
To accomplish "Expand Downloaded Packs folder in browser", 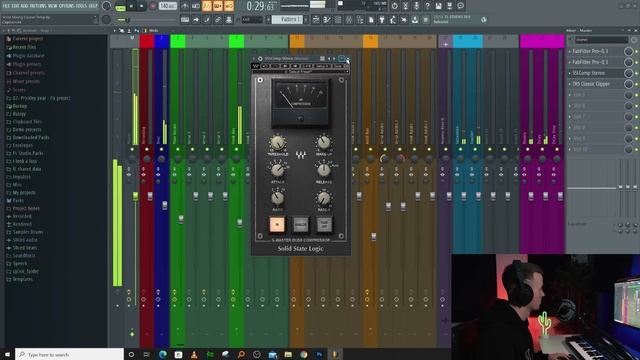I will (x=31, y=138).
